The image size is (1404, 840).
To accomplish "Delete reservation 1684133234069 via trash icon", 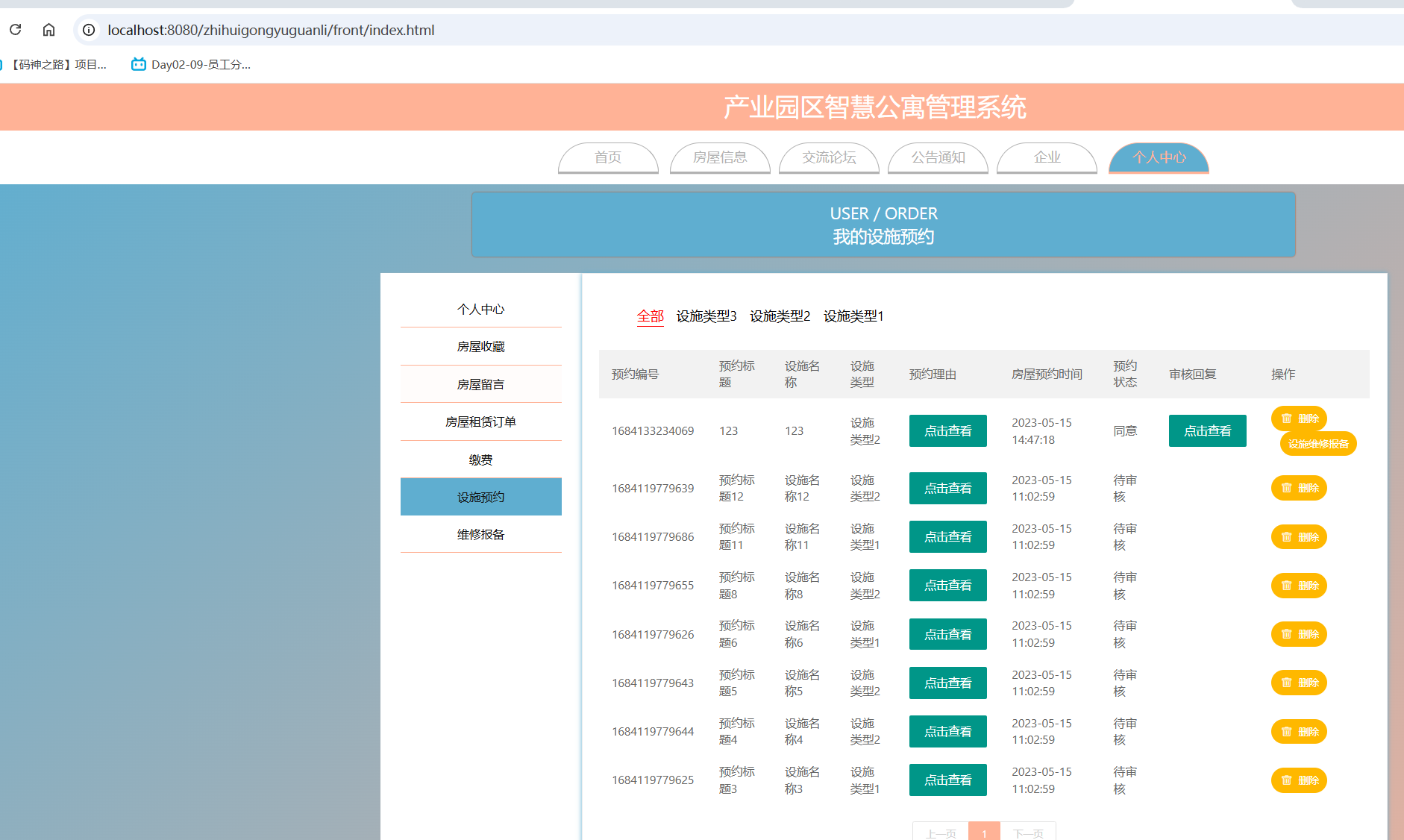I will point(1299,419).
